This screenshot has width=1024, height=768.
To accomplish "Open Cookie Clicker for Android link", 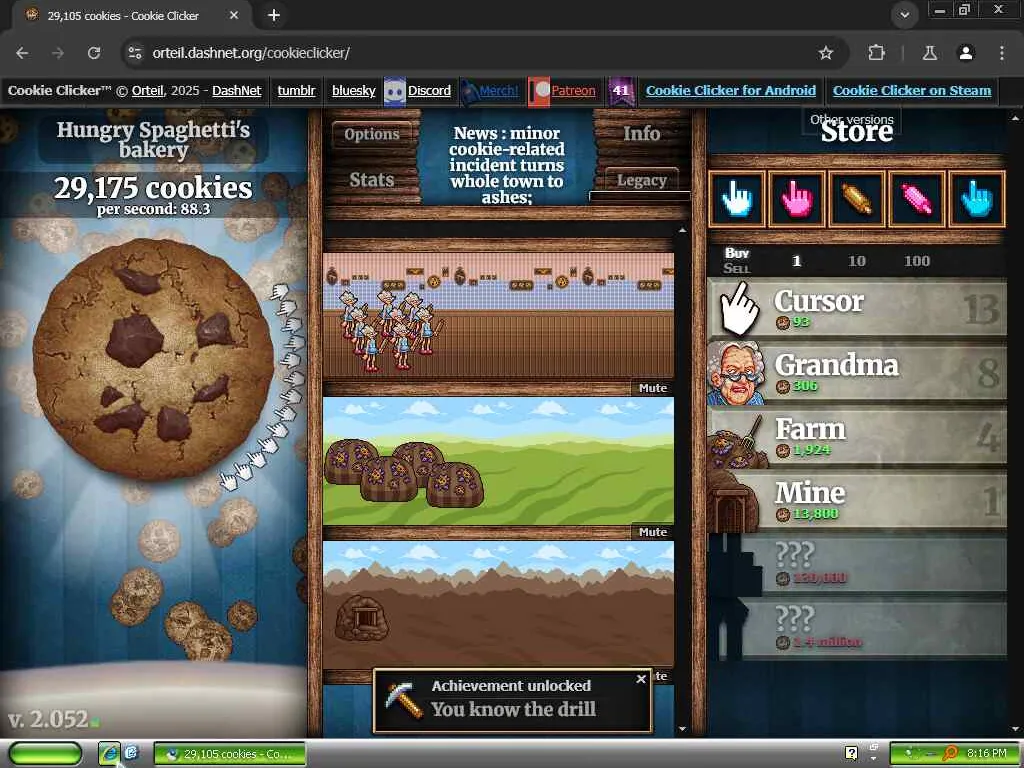I will tap(731, 91).
